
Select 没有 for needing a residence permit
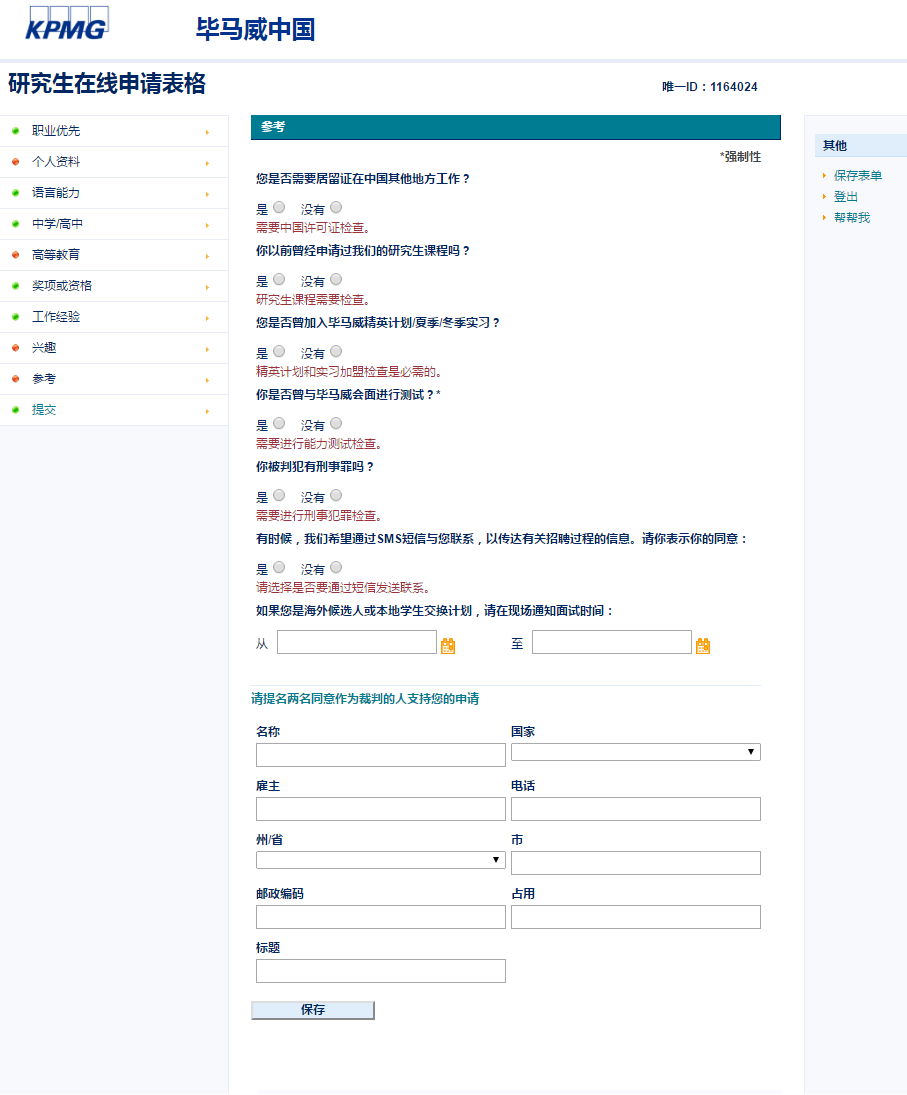pyautogui.click(x=337, y=207)
